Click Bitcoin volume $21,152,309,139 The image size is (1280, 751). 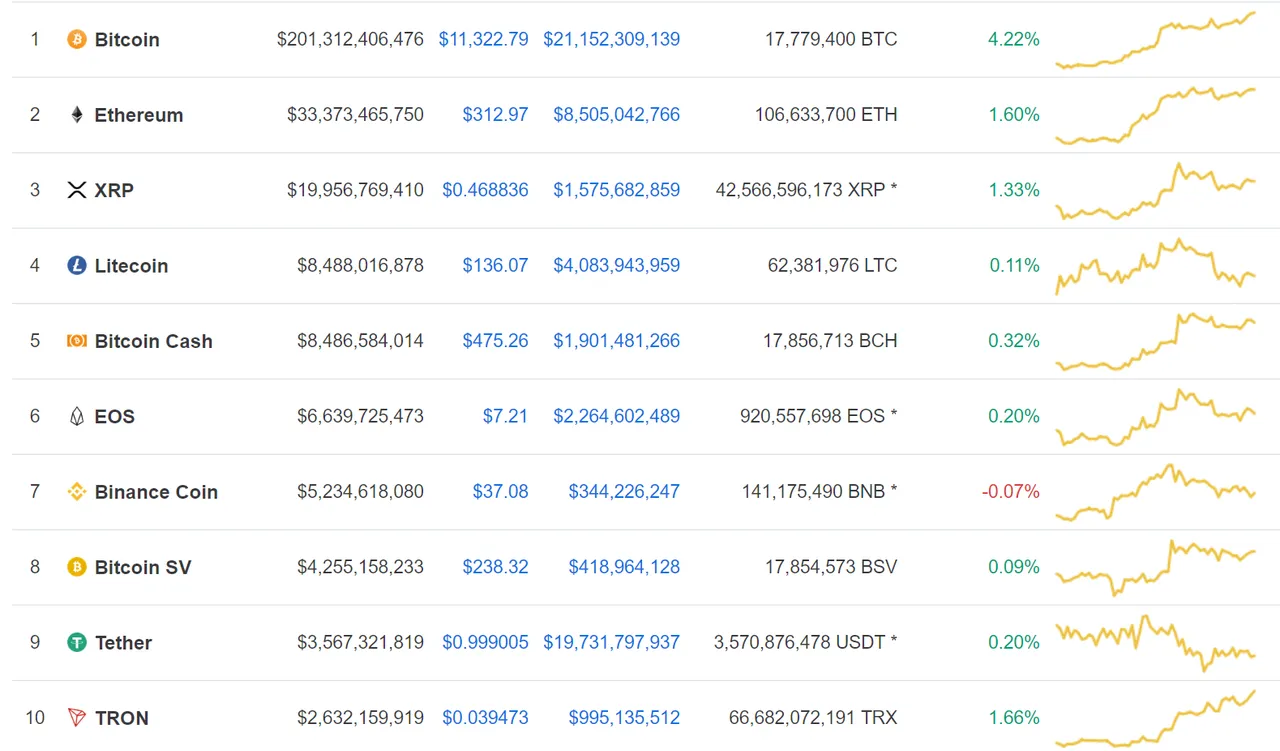point(612,40)
